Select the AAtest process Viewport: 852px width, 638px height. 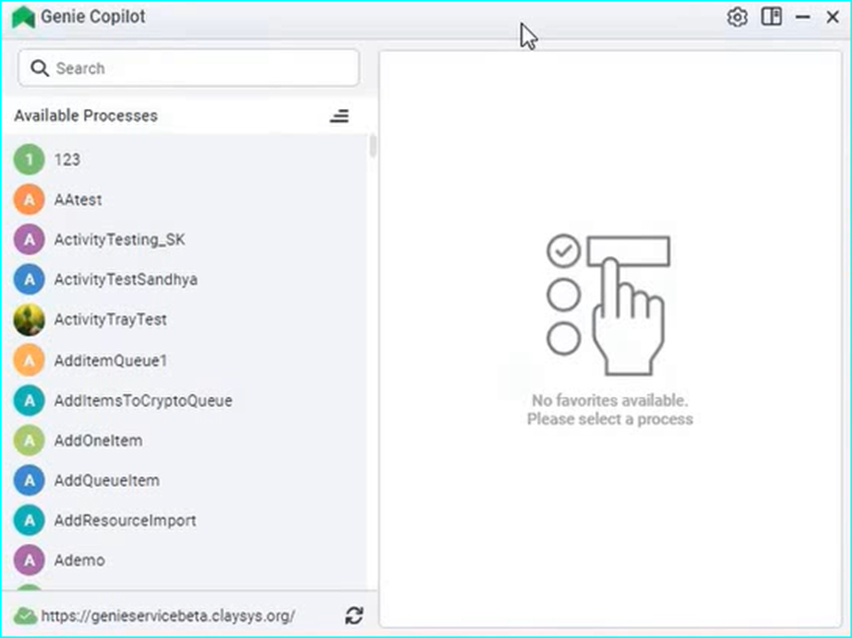click(x=185, y=199)
